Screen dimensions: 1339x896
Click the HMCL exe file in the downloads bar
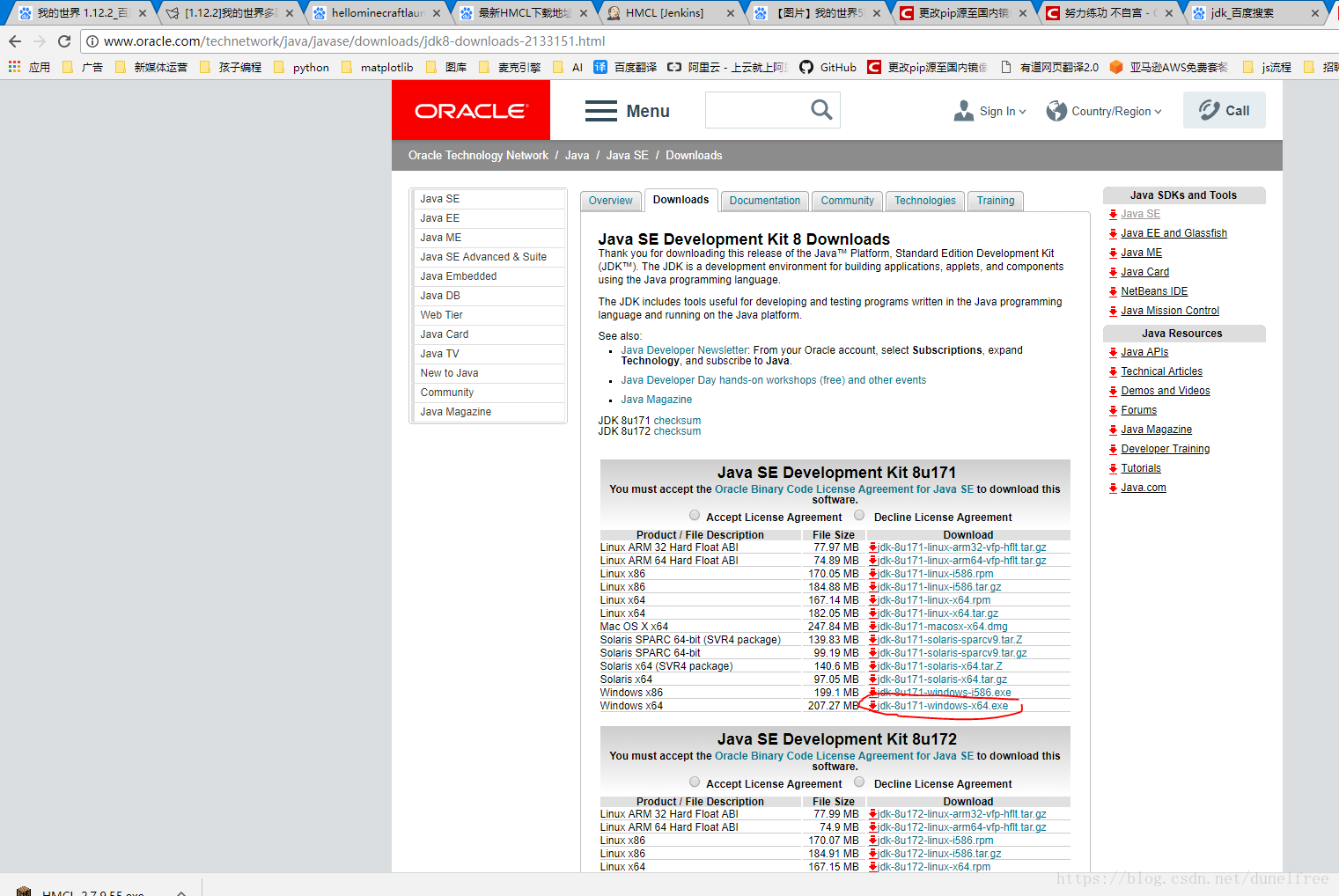(84, 892)
